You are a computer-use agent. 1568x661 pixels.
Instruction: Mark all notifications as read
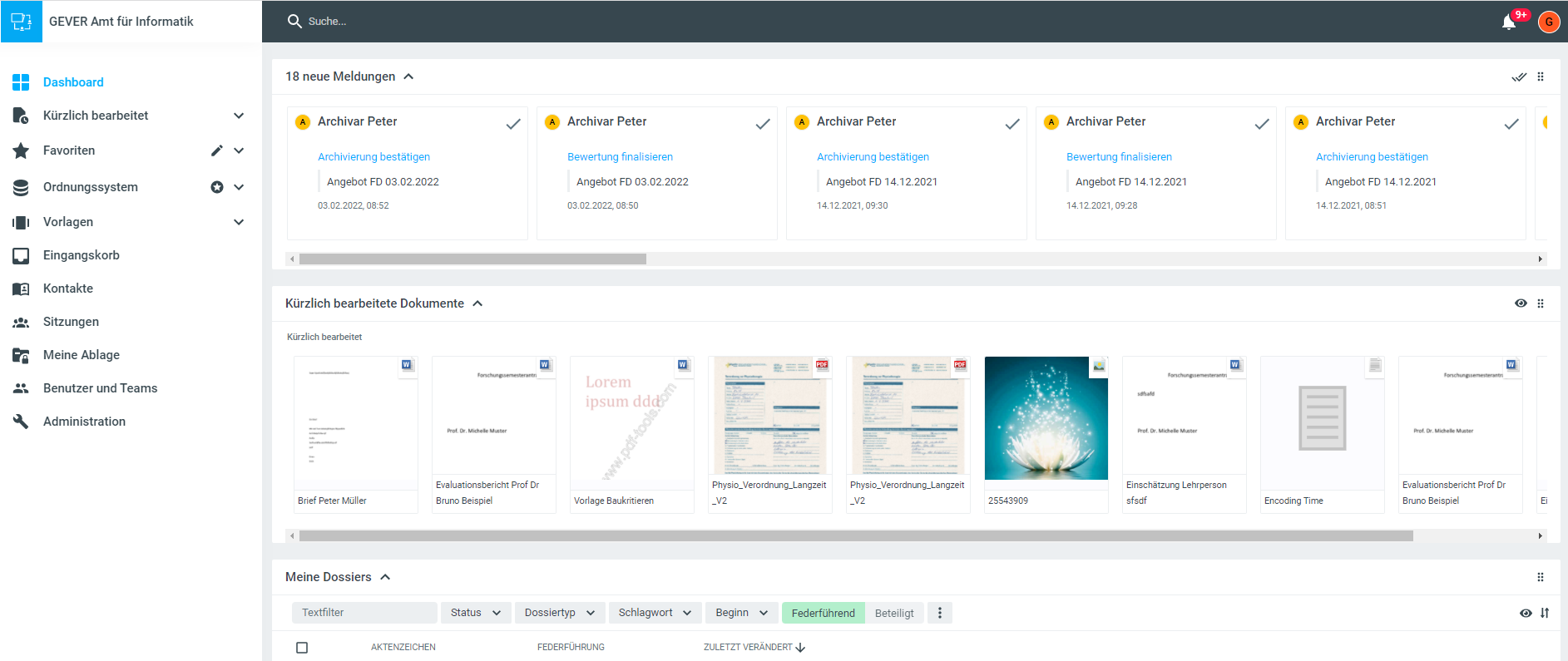tap(1519, 76)
